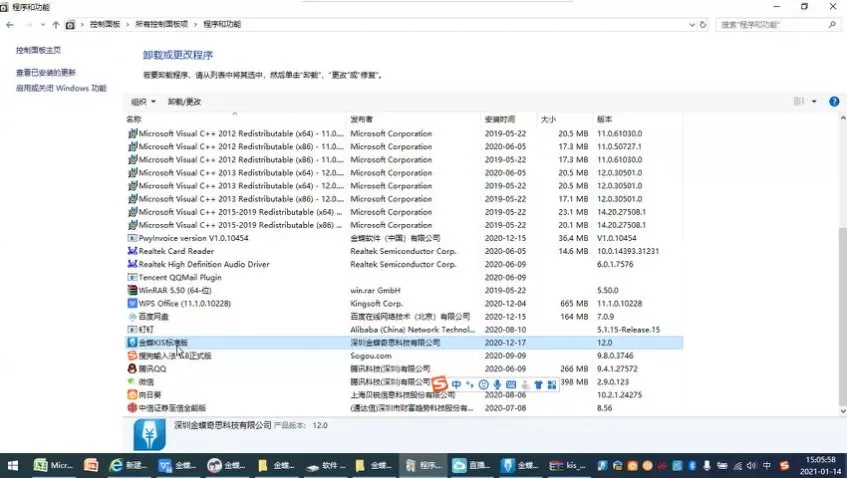
Task: Open the help question mark icon
Action: coord(834,101)
